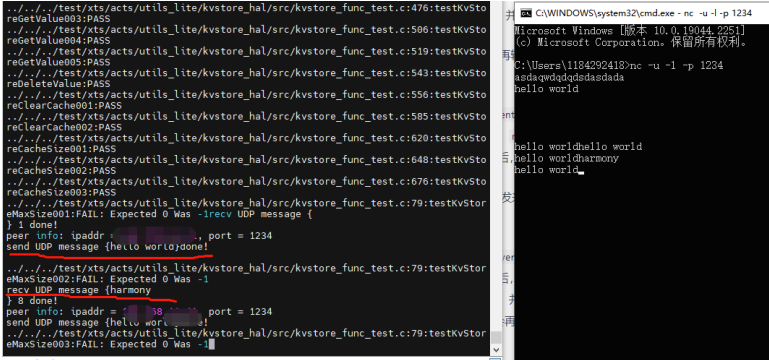Click the path line ending in kvstore_func_test.c:676

click(x=247, y=181)
